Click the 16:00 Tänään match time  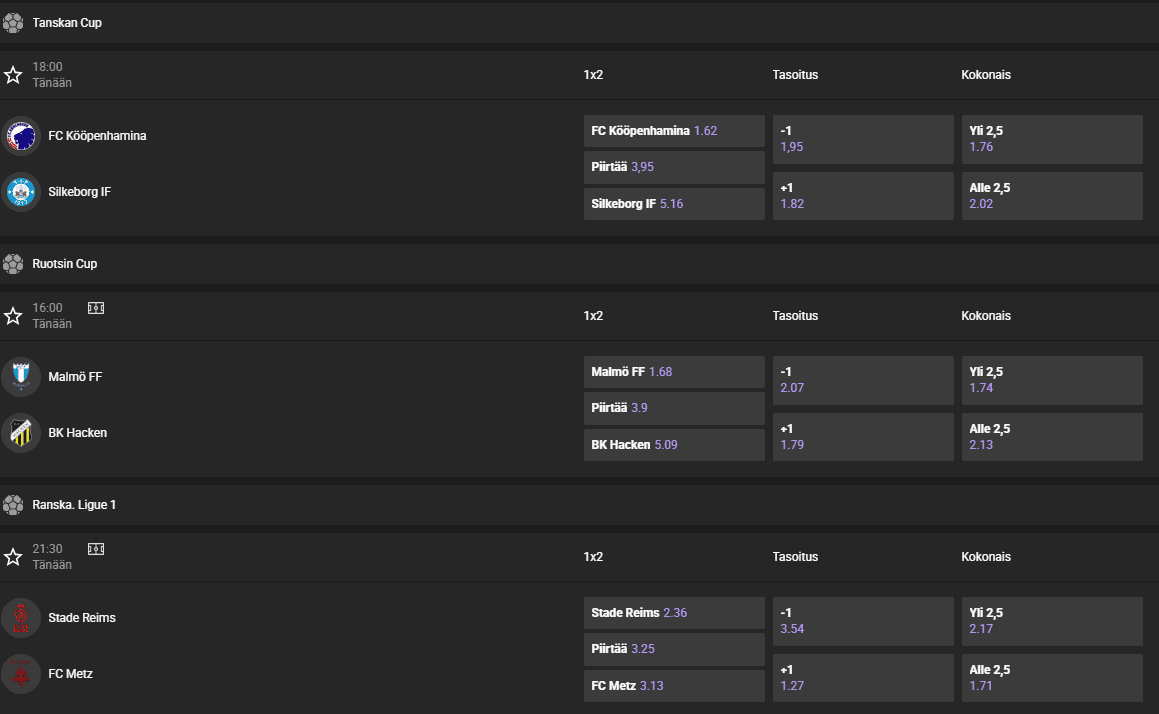click(x=52, y=316)
